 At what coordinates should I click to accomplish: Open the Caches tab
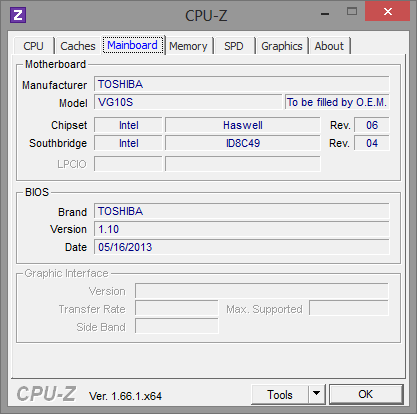78,46
